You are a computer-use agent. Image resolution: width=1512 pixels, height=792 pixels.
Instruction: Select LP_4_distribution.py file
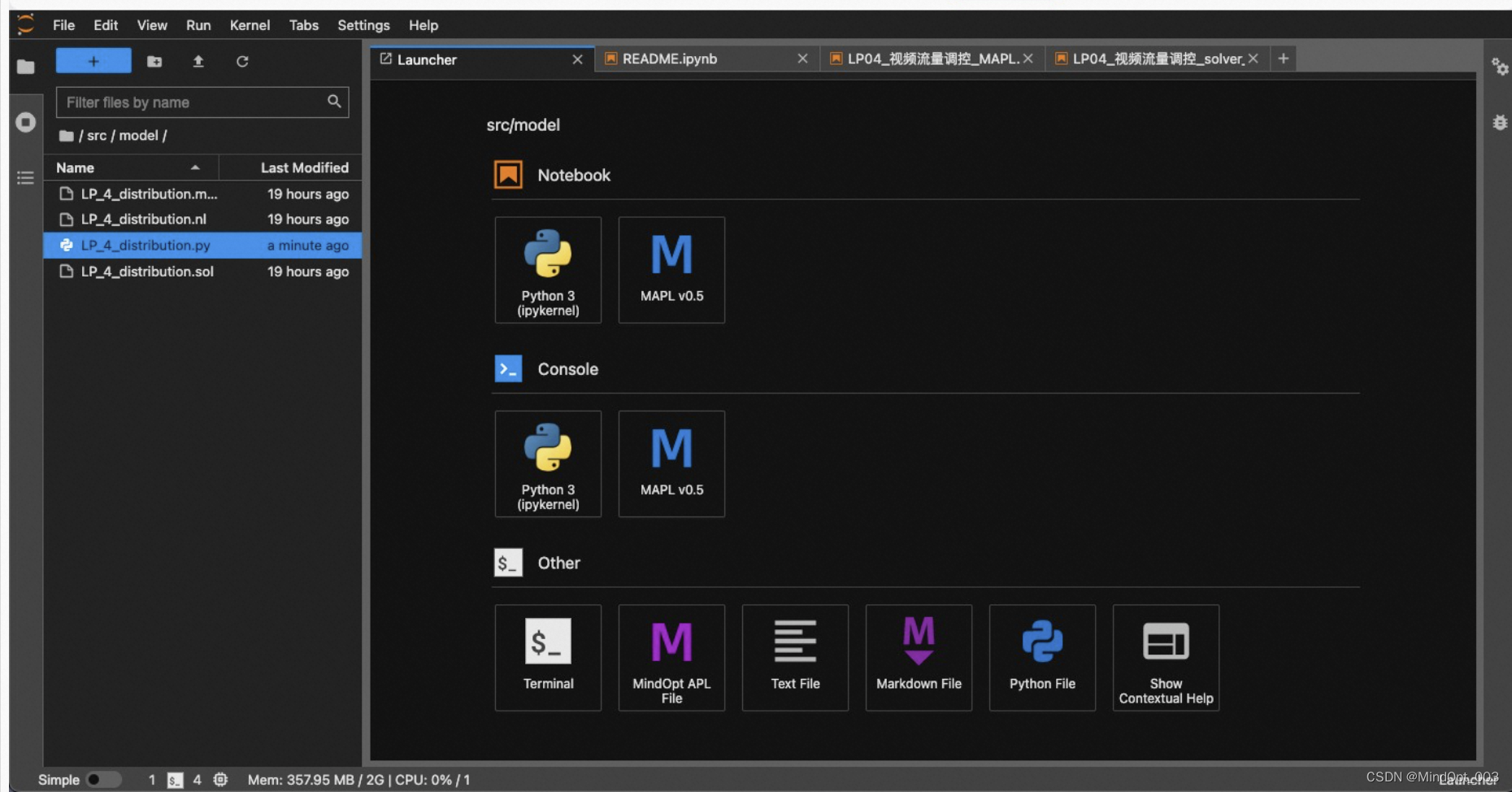[202, 246]
